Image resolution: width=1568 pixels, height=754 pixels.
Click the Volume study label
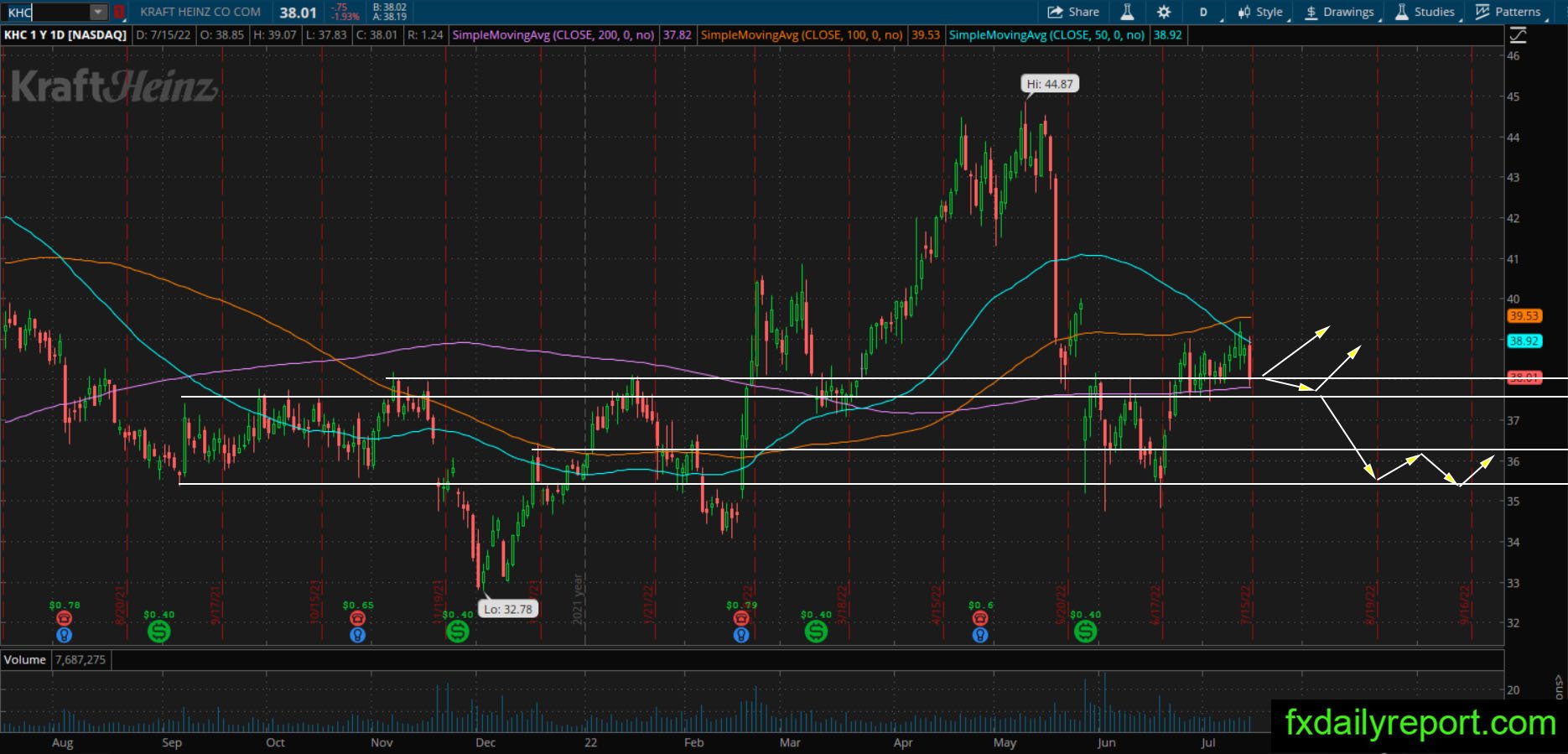click(25, 659)
